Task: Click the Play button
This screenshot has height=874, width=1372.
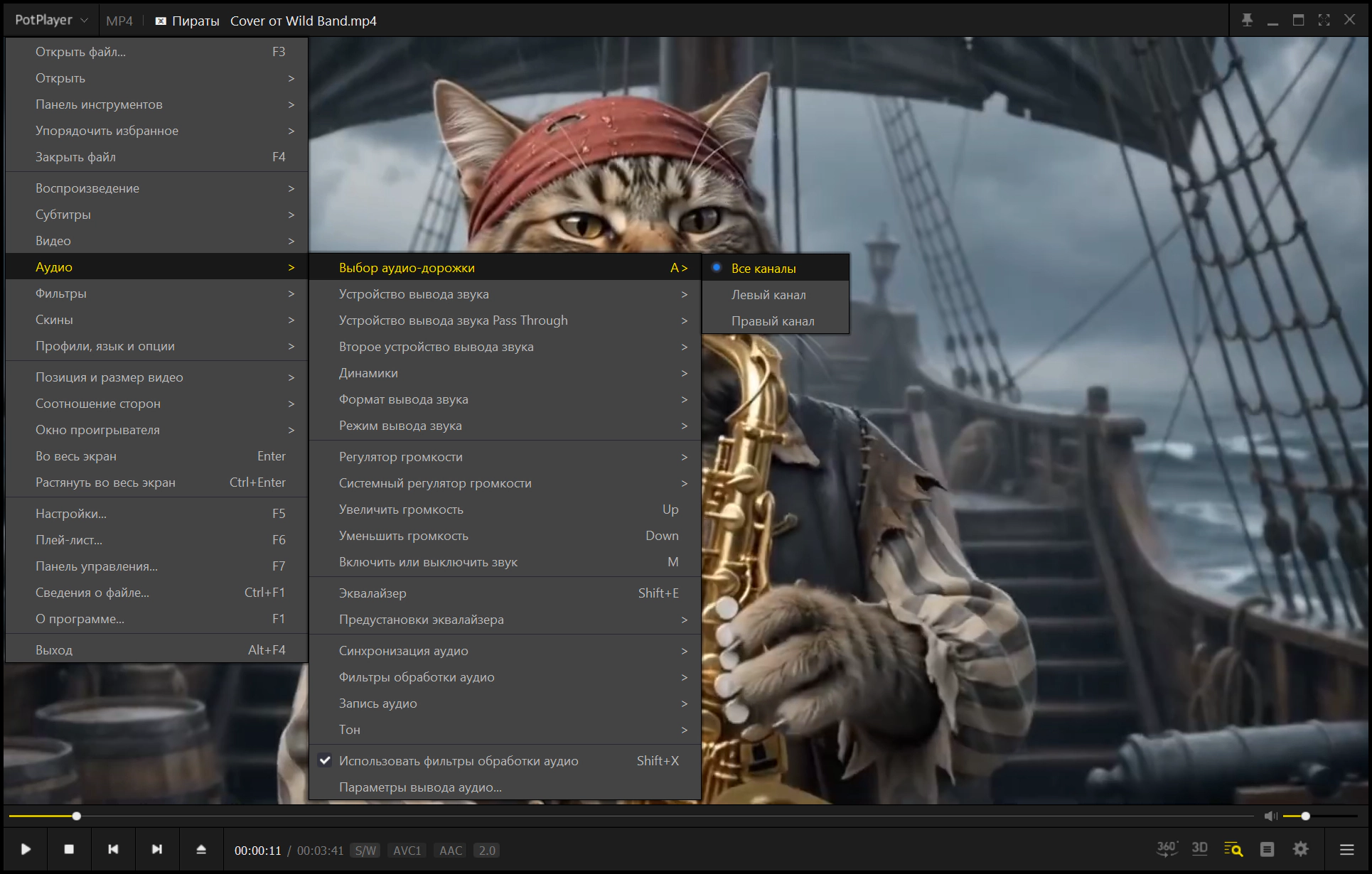Action: coord(26,849)
